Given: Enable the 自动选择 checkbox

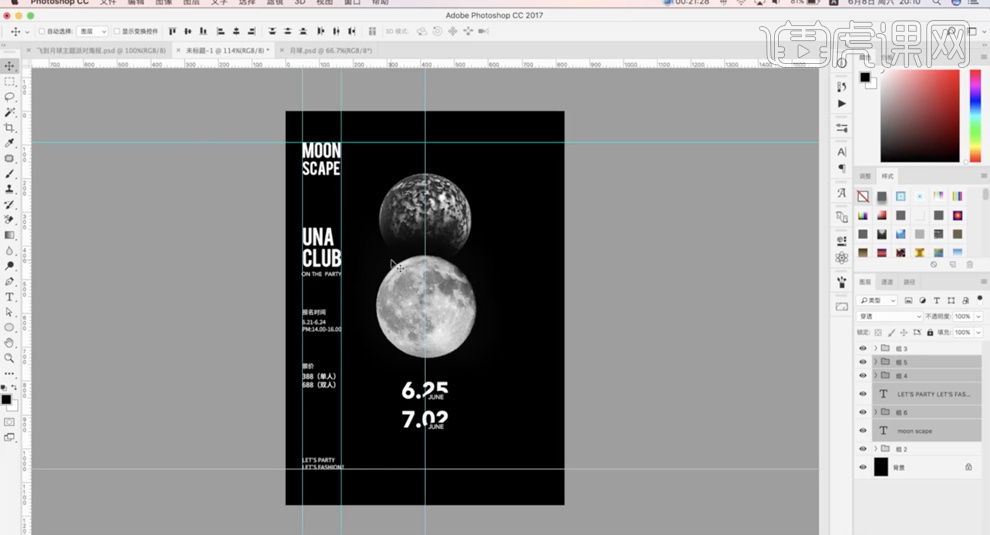Looking at the screenshot, I should [42, 32].
